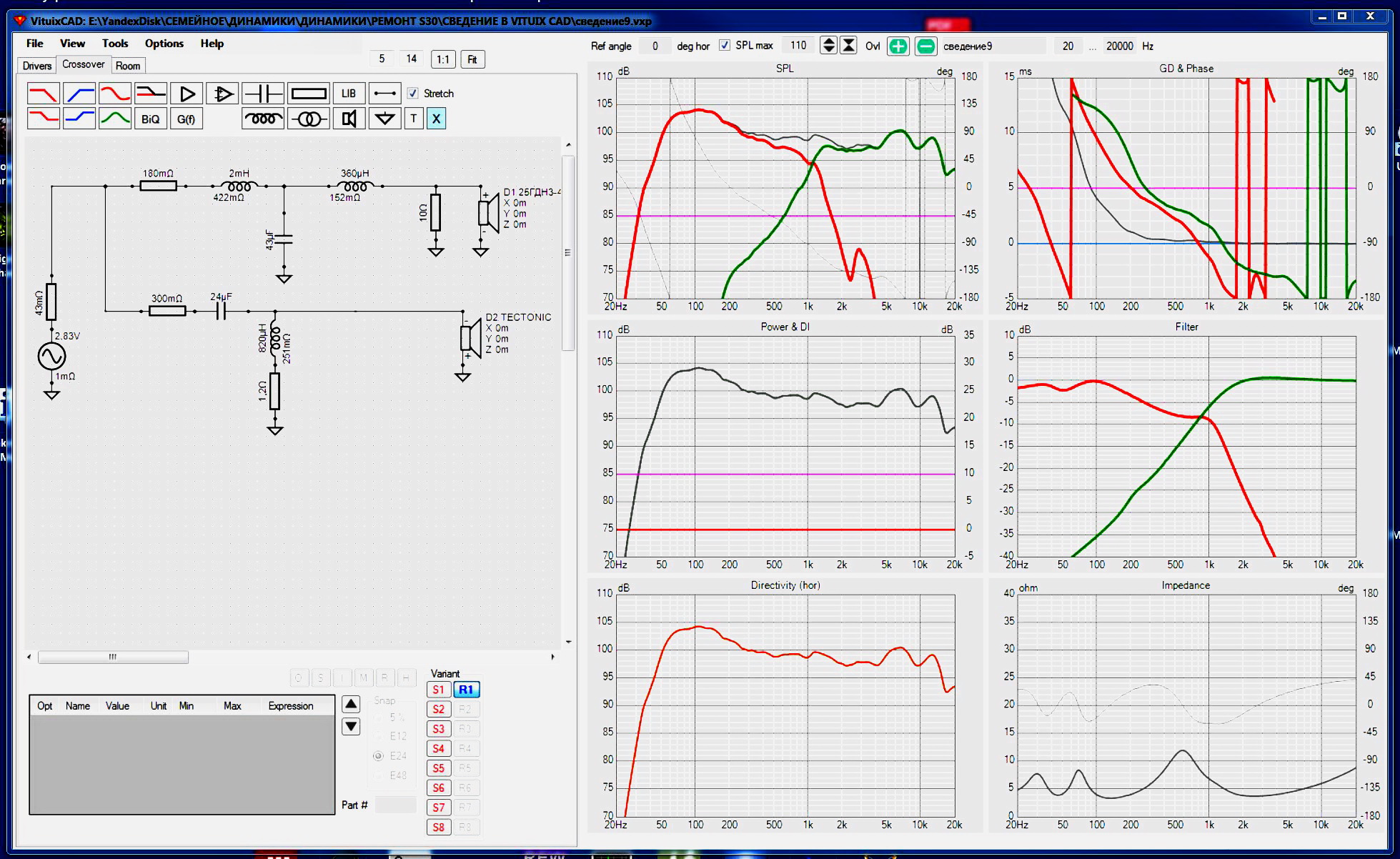Viewport: 1400px width, 859px height.
Task: Select the inductor coil component tool
Action: click(263, 119)
